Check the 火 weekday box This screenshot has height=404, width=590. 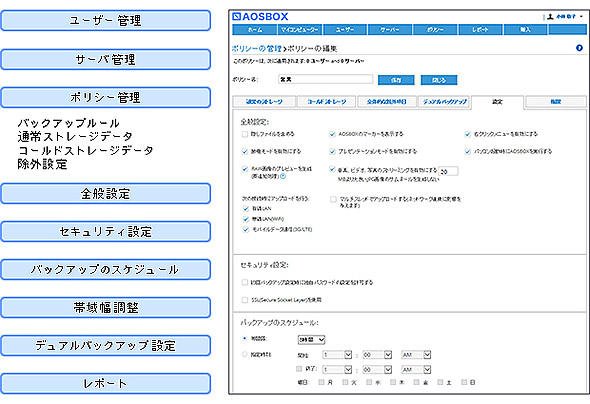tap(345, 382)
